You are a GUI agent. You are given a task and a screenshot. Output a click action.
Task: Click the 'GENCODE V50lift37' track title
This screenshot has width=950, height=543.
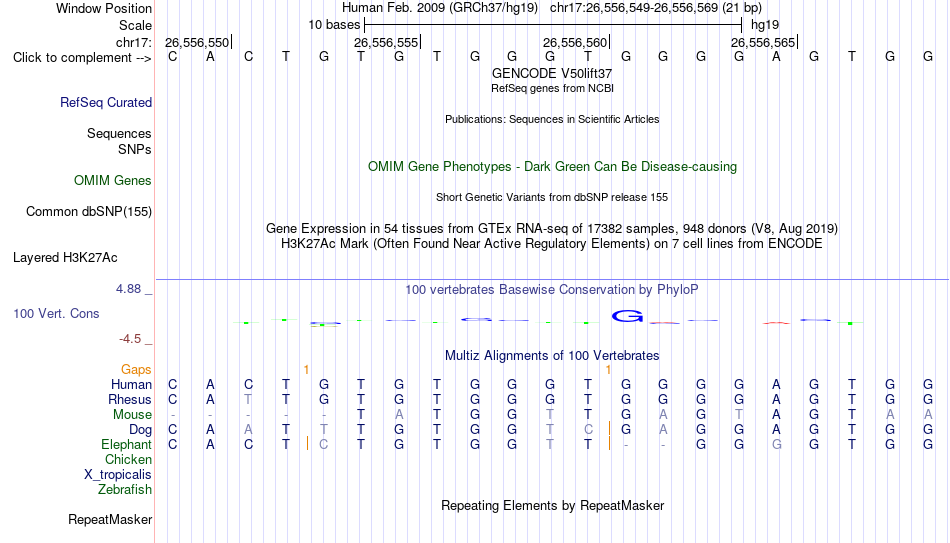[552, 73]
